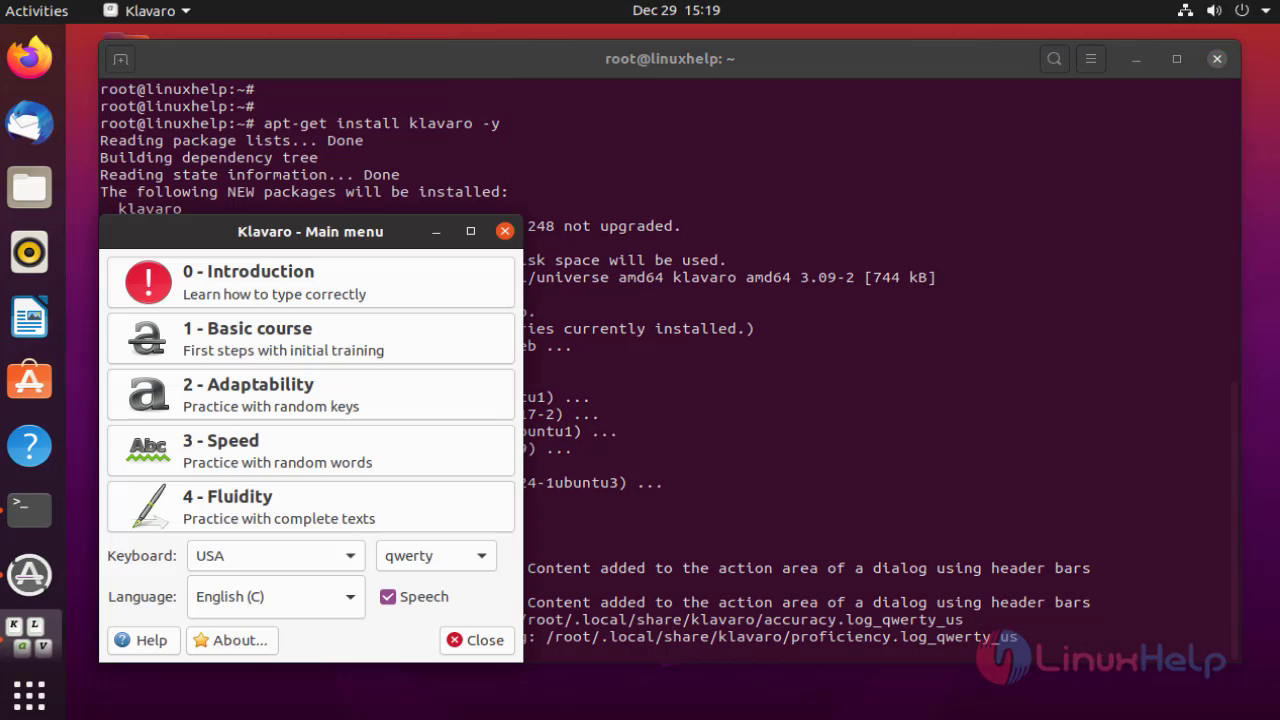Close the root@linuxhelp terminal window
This screenshot has width=1280, height=720.
(1217, 59)
